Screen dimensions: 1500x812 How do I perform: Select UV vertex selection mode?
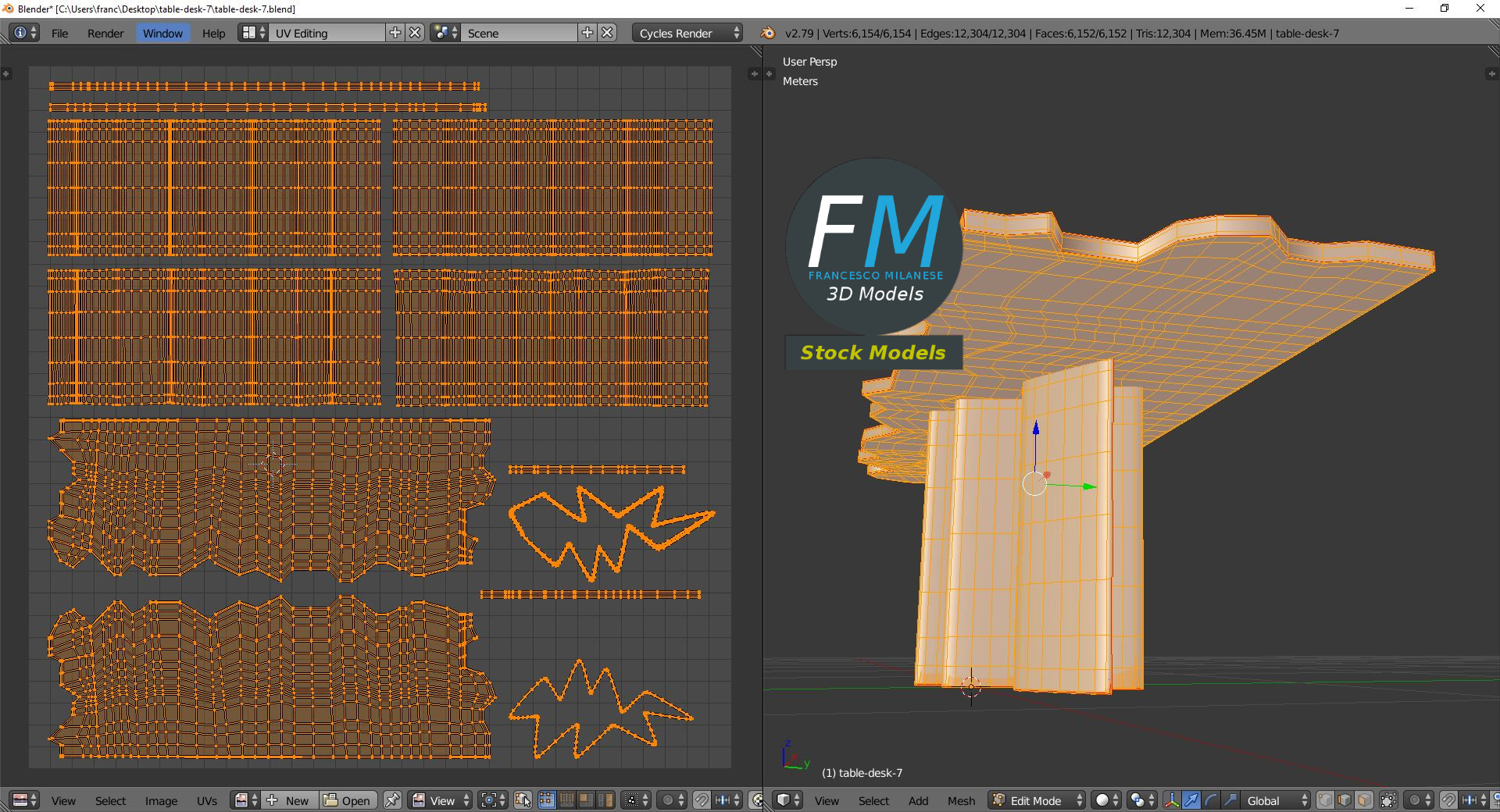[x=547, y=800]
